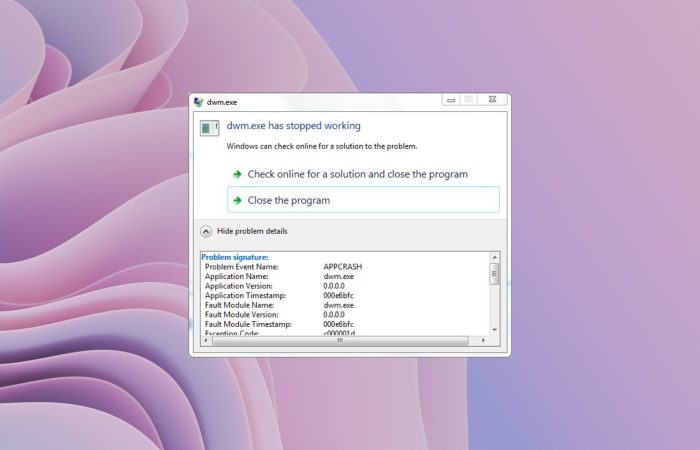Minimize the dwm.exe dialog
The height and width of the screenshot is (450, 700).
(x=451, y=100)
